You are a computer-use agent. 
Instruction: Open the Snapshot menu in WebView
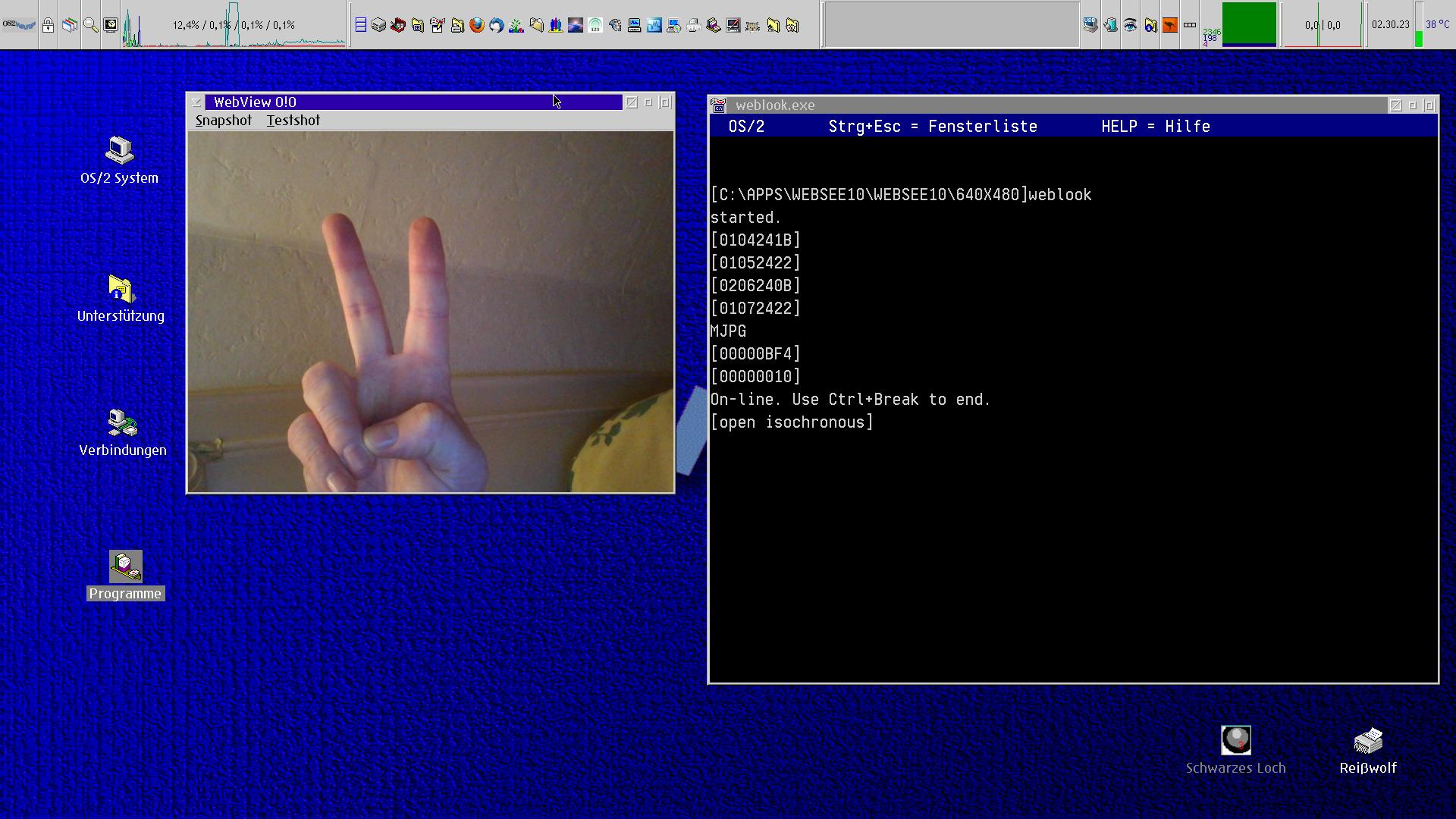click(223, 121)
